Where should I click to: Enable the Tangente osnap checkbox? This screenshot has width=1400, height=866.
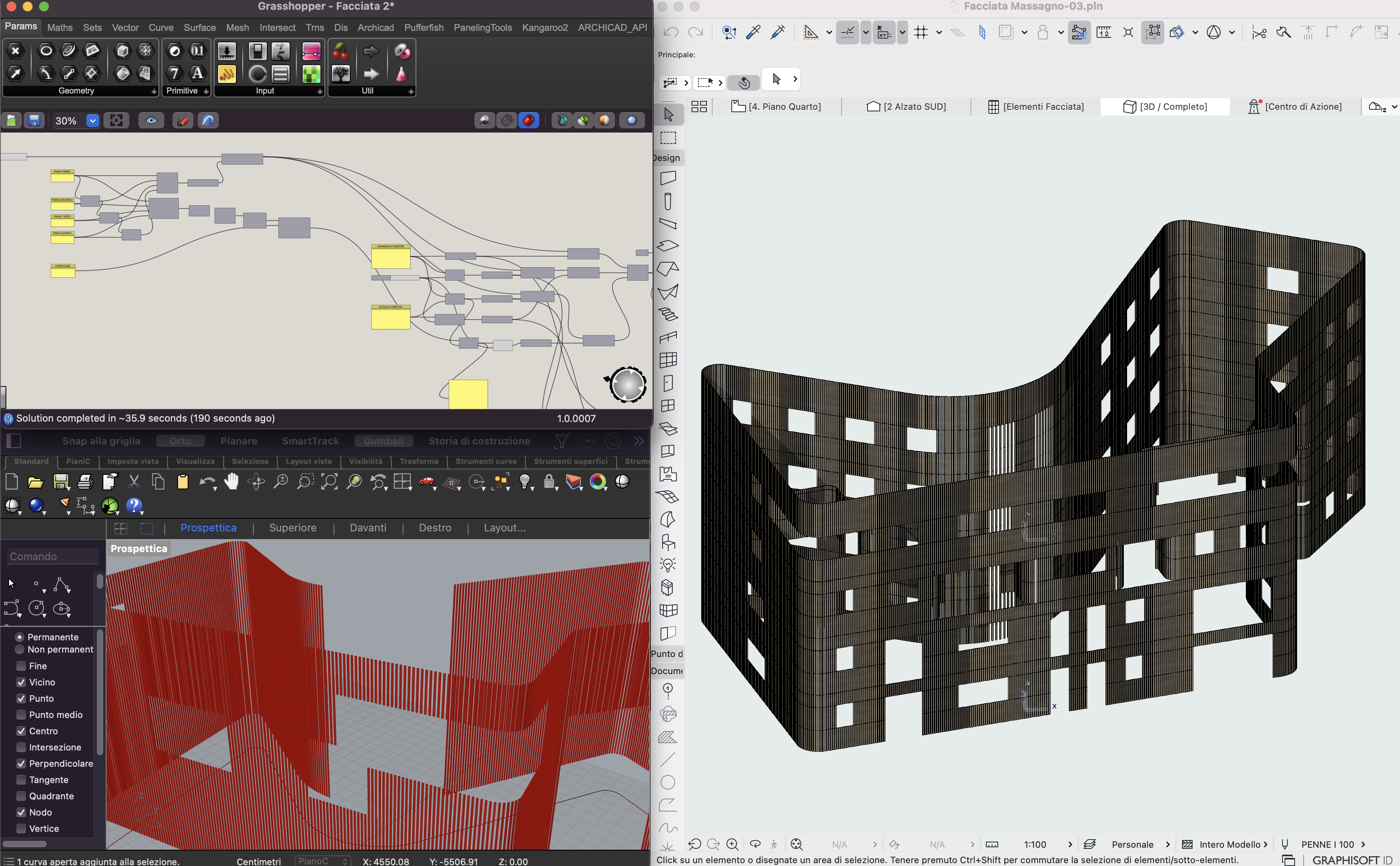pos(21,780)
